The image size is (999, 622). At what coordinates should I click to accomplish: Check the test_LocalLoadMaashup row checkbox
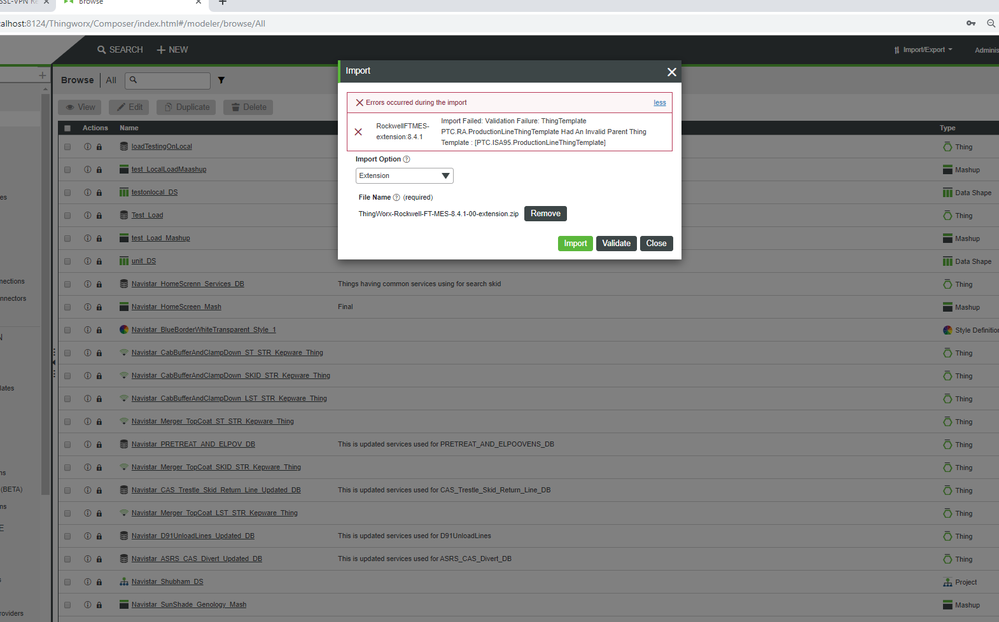pyautogui.click(x=68, y=170)
